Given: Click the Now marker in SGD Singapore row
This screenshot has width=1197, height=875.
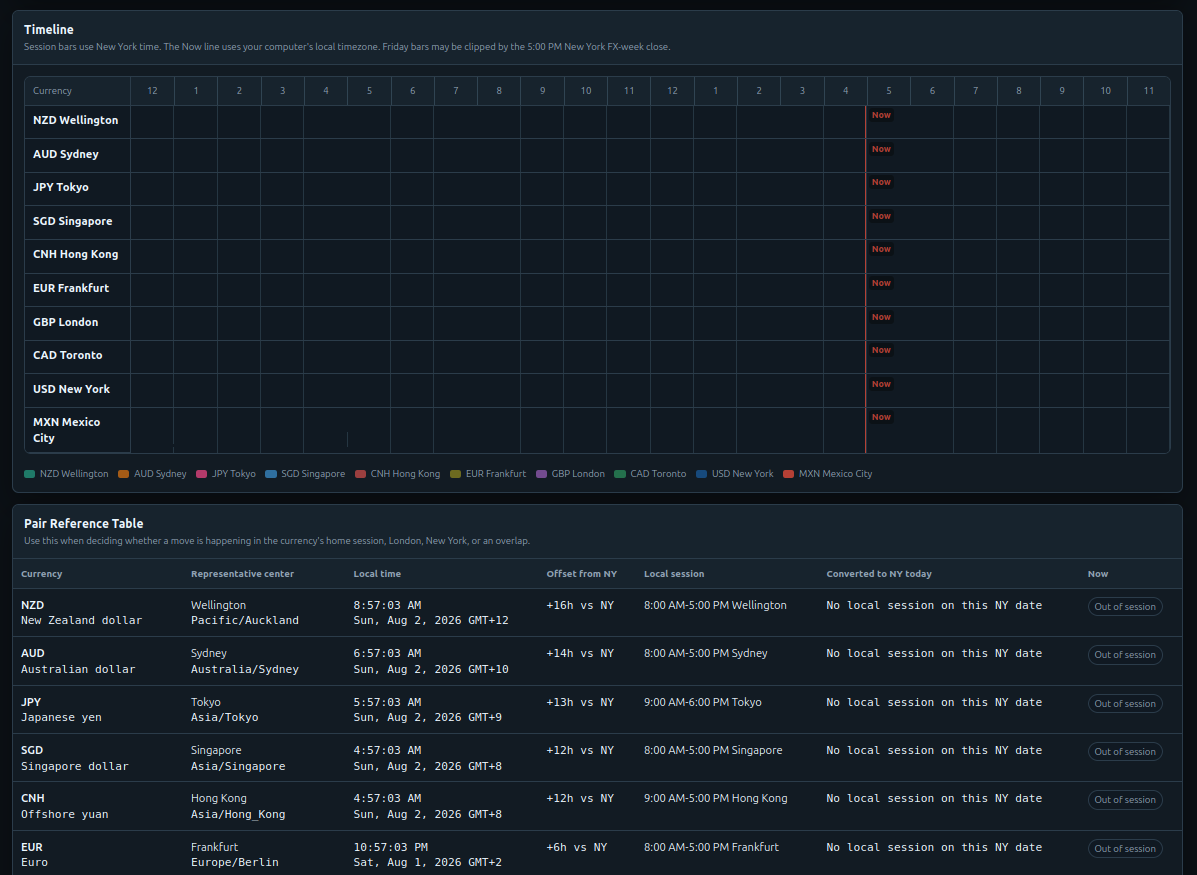Looking at the screenshot, I should (881, 216).
